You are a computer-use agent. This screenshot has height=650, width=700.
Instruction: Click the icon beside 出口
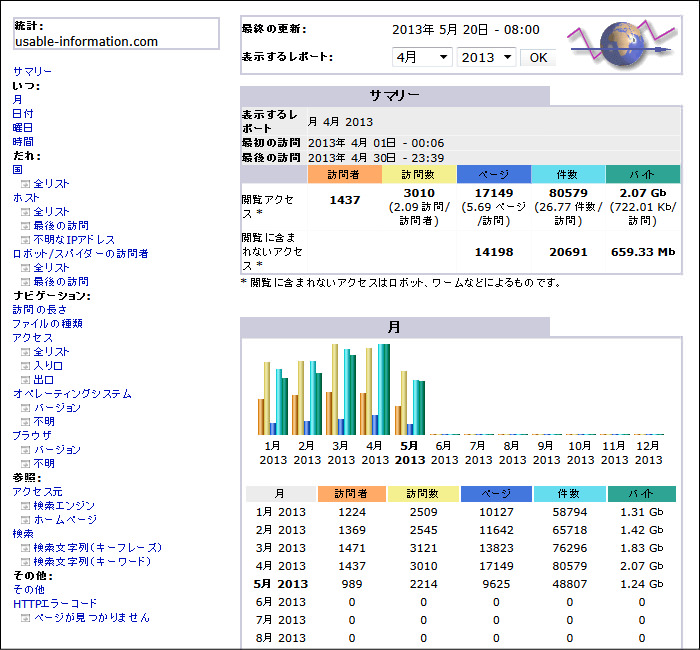(25, 380)
